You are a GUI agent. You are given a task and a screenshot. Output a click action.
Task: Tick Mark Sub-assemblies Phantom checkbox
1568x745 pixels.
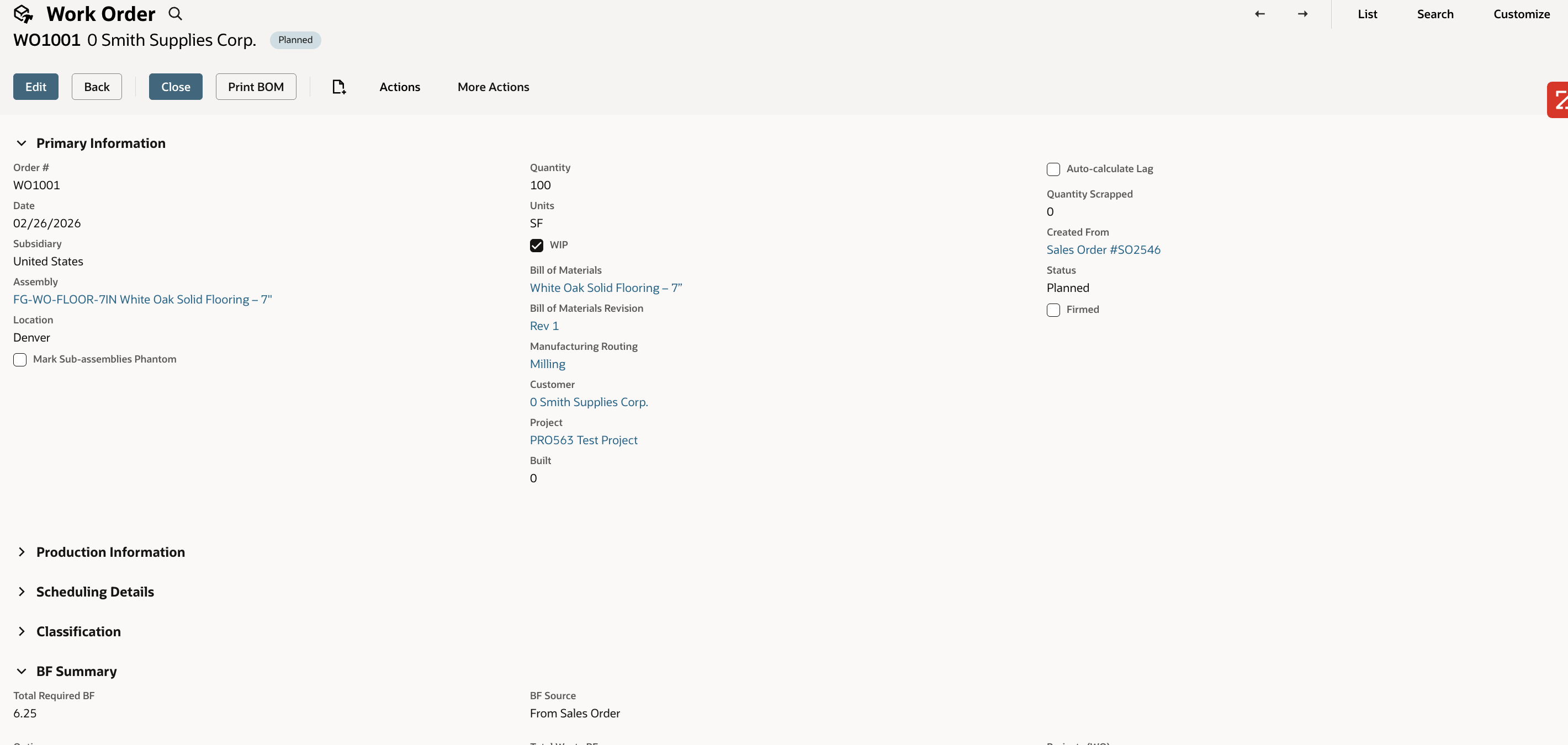click(x=20, y=359)
